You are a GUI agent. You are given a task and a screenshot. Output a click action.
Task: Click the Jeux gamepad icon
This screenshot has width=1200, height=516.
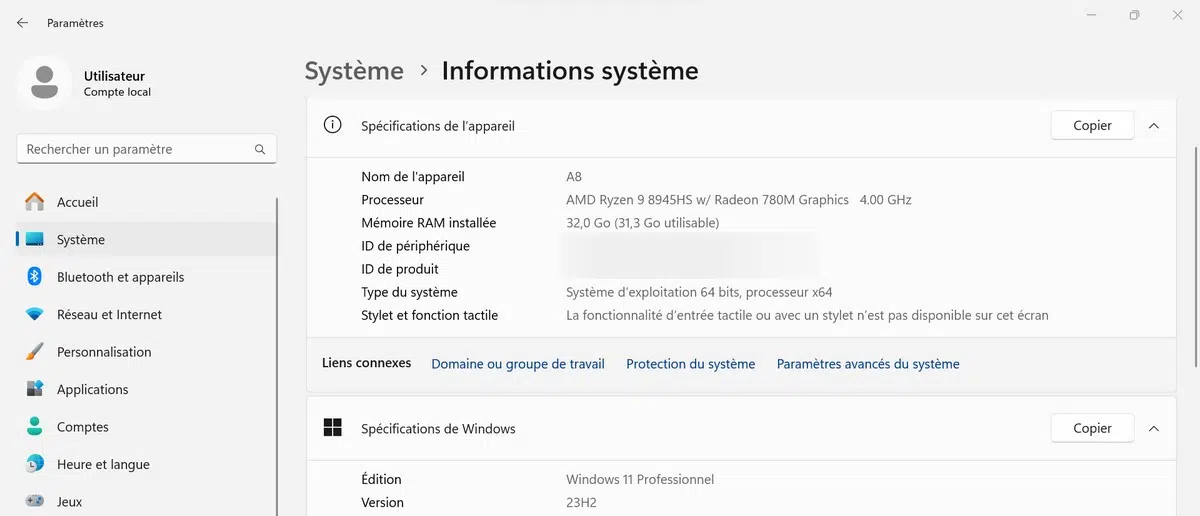tap(35, 502)
